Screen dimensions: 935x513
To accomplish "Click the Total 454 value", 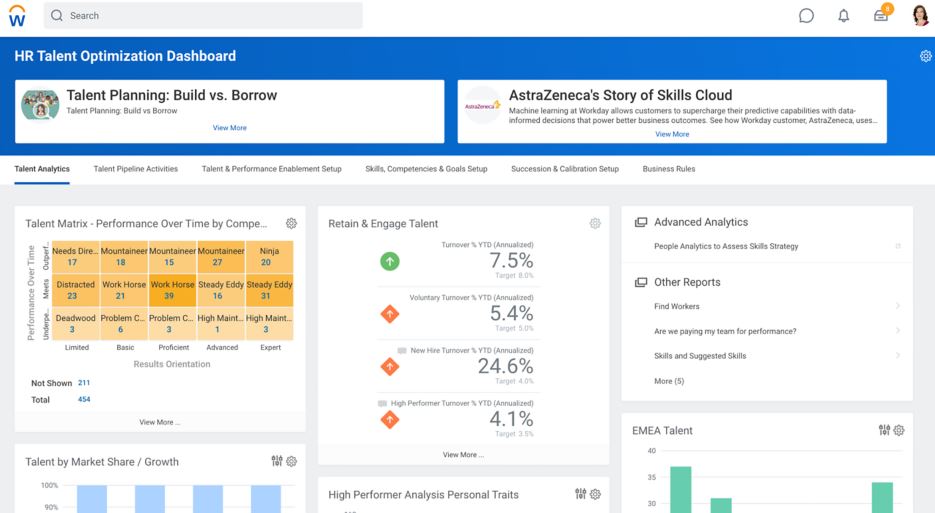I will click(84, 399).
